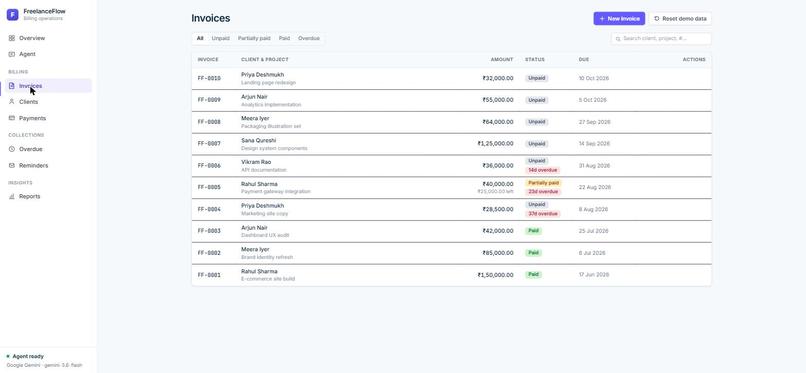
Task: Select invoice number FF-0007
Action: pyautogui.click(x=209, y=144)
